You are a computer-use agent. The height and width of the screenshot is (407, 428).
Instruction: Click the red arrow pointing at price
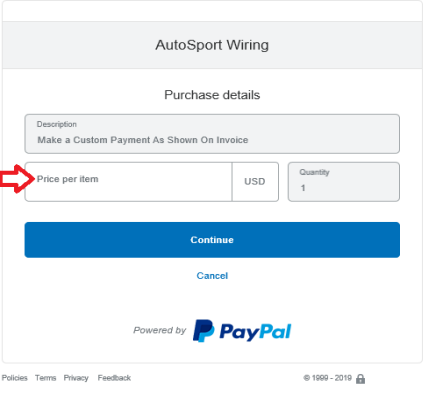coord(17,179)
